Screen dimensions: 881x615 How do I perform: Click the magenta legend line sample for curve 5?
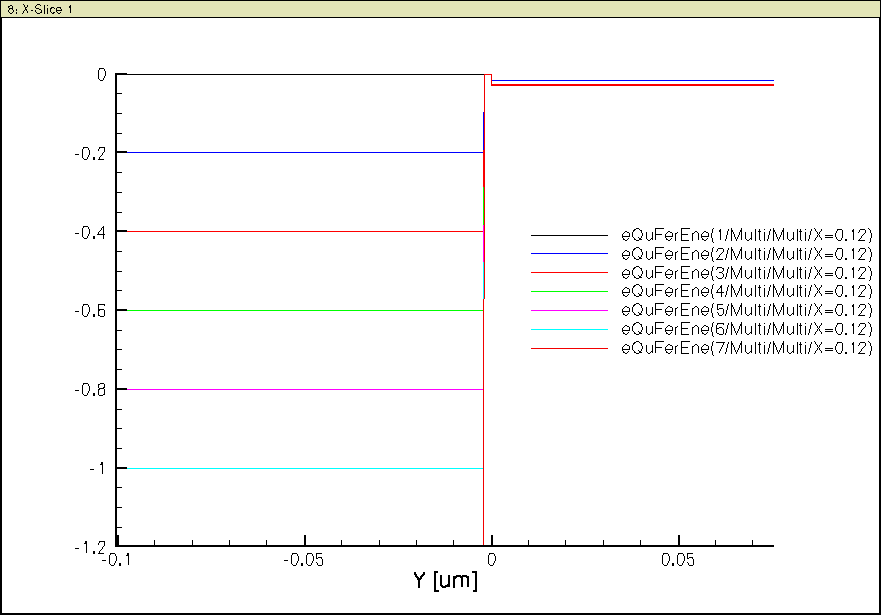(569, 311)
